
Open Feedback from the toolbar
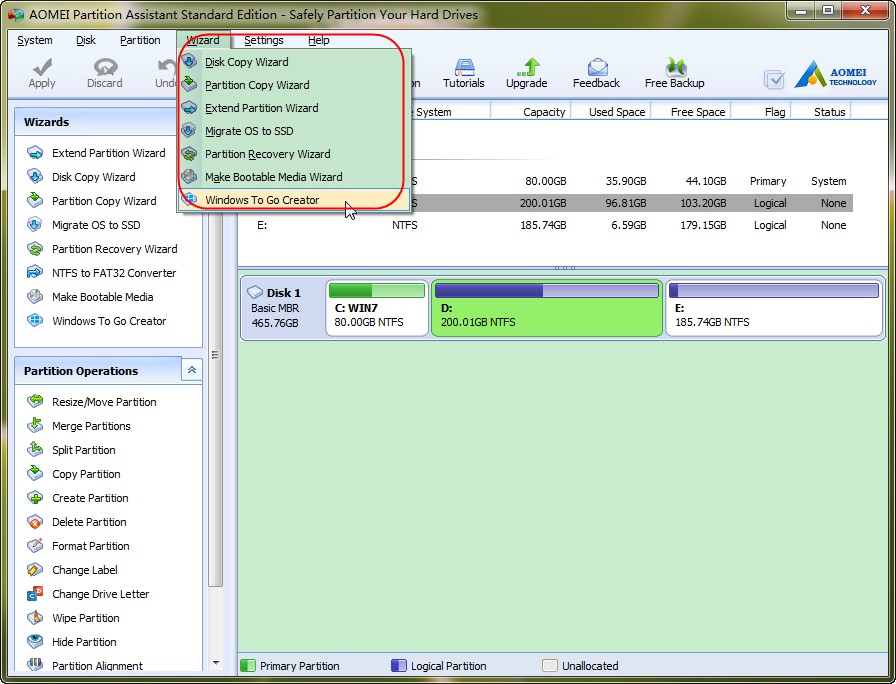coord(596,73)
